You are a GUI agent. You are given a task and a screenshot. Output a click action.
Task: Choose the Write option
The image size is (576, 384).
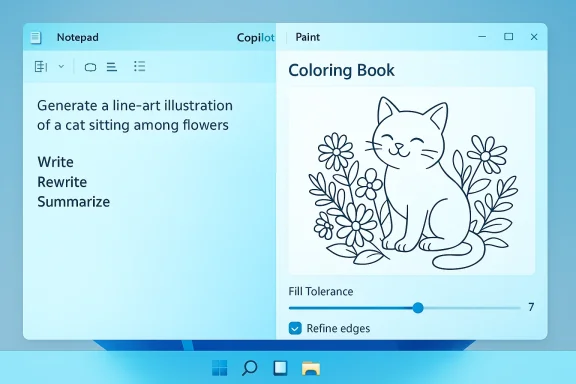point(55,162)
